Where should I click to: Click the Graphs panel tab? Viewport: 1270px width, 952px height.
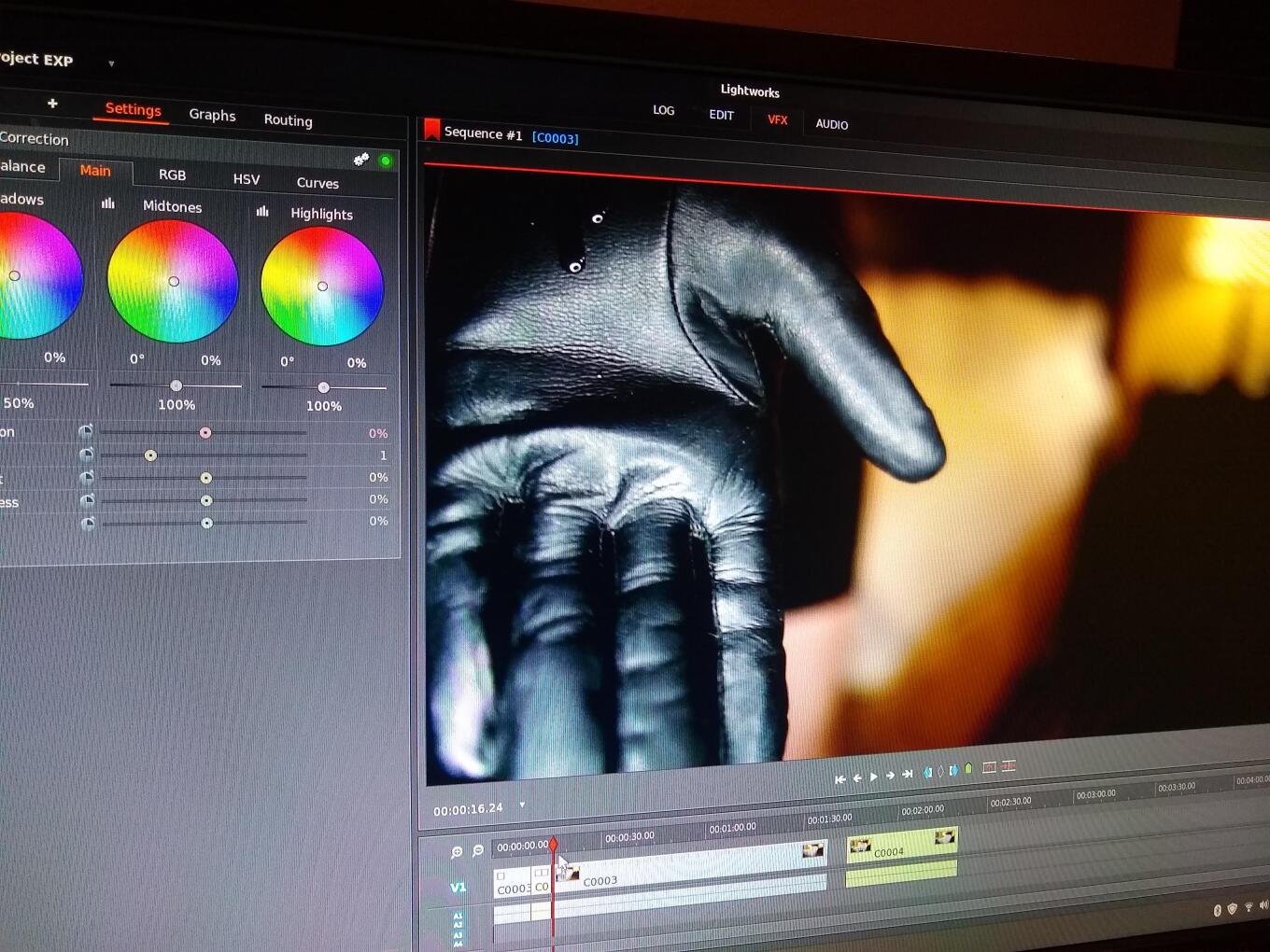[212, 115]
